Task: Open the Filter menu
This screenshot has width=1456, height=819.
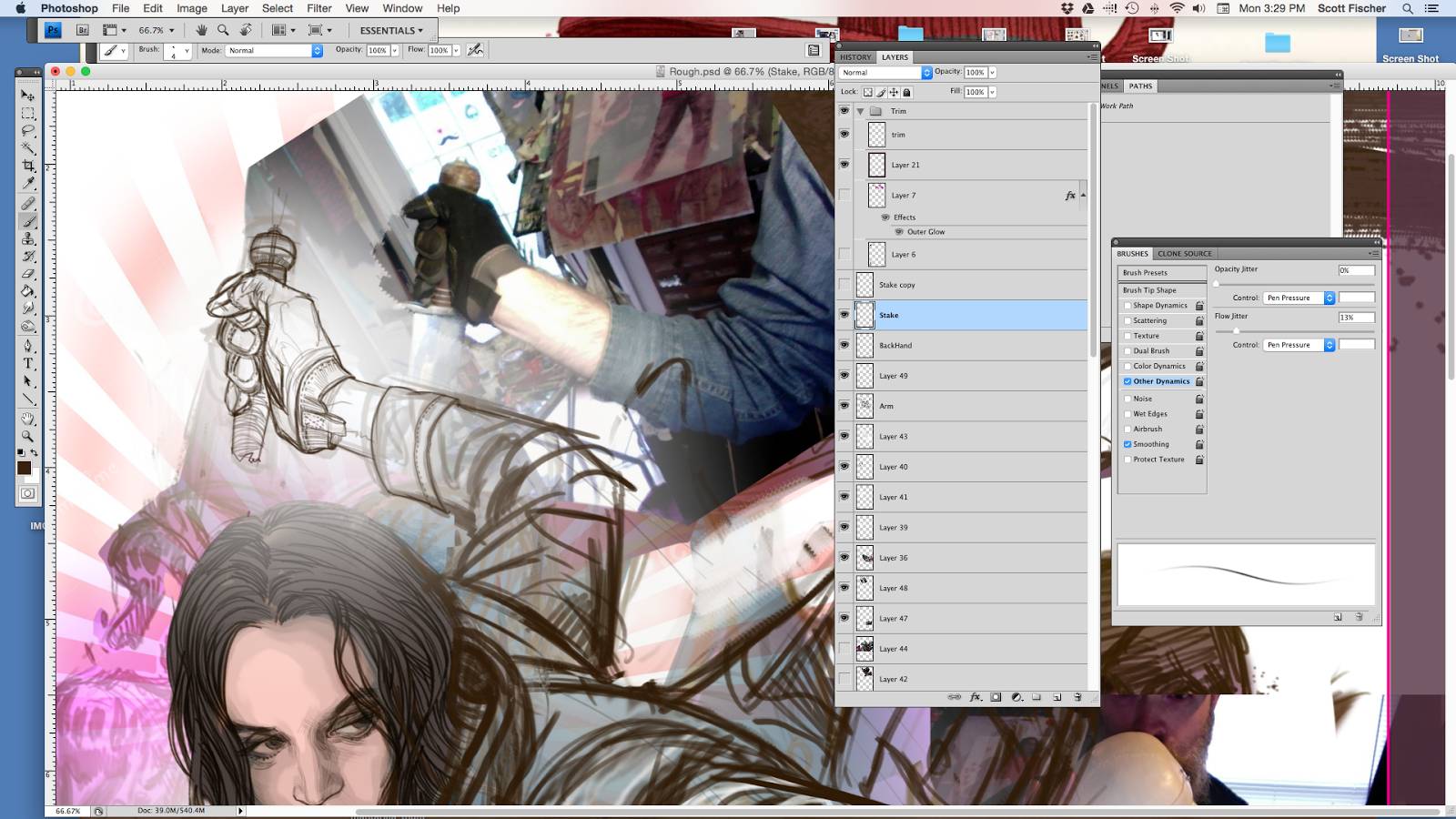Action: click(318, 8)
